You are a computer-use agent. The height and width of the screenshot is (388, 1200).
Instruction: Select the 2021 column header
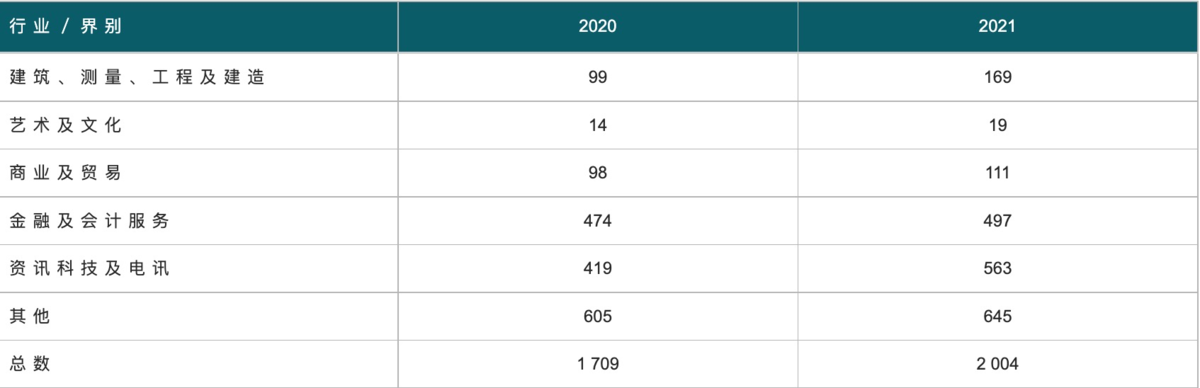click(997, 27)
